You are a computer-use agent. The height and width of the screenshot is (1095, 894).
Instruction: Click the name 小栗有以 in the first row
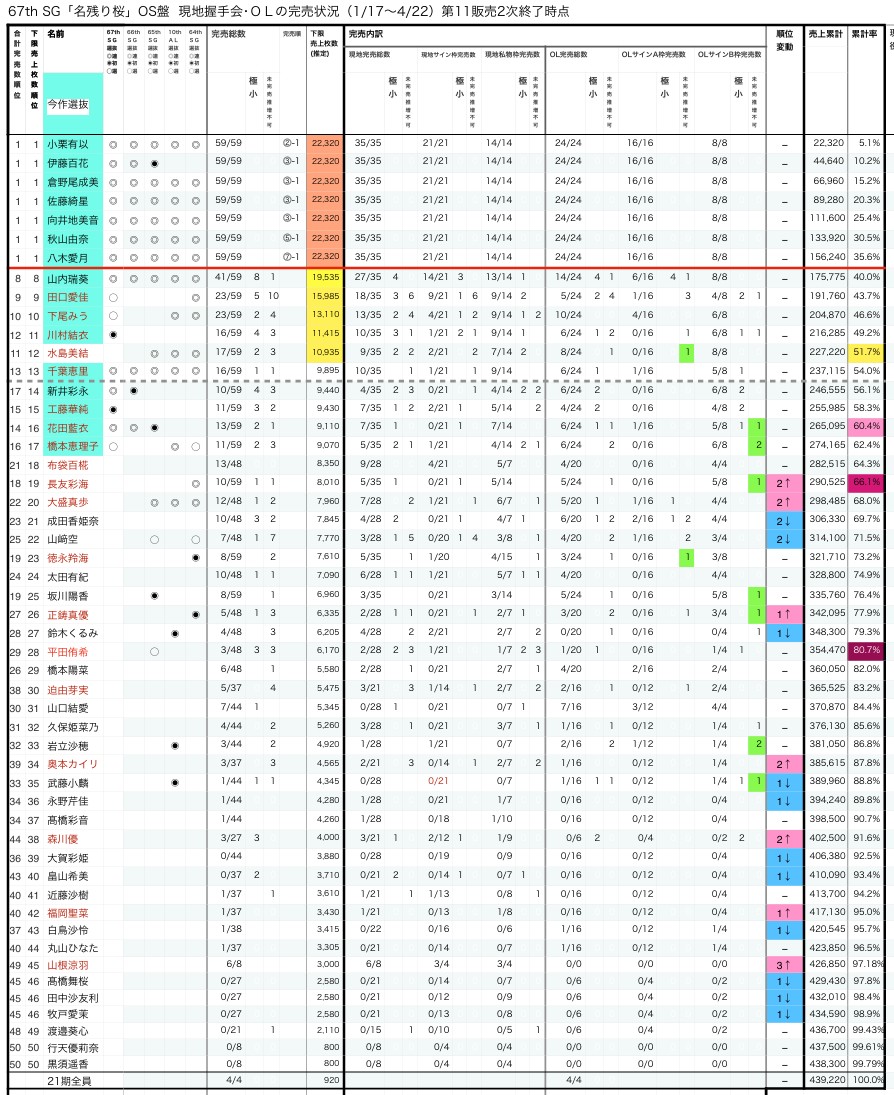(x=73, y=143)
